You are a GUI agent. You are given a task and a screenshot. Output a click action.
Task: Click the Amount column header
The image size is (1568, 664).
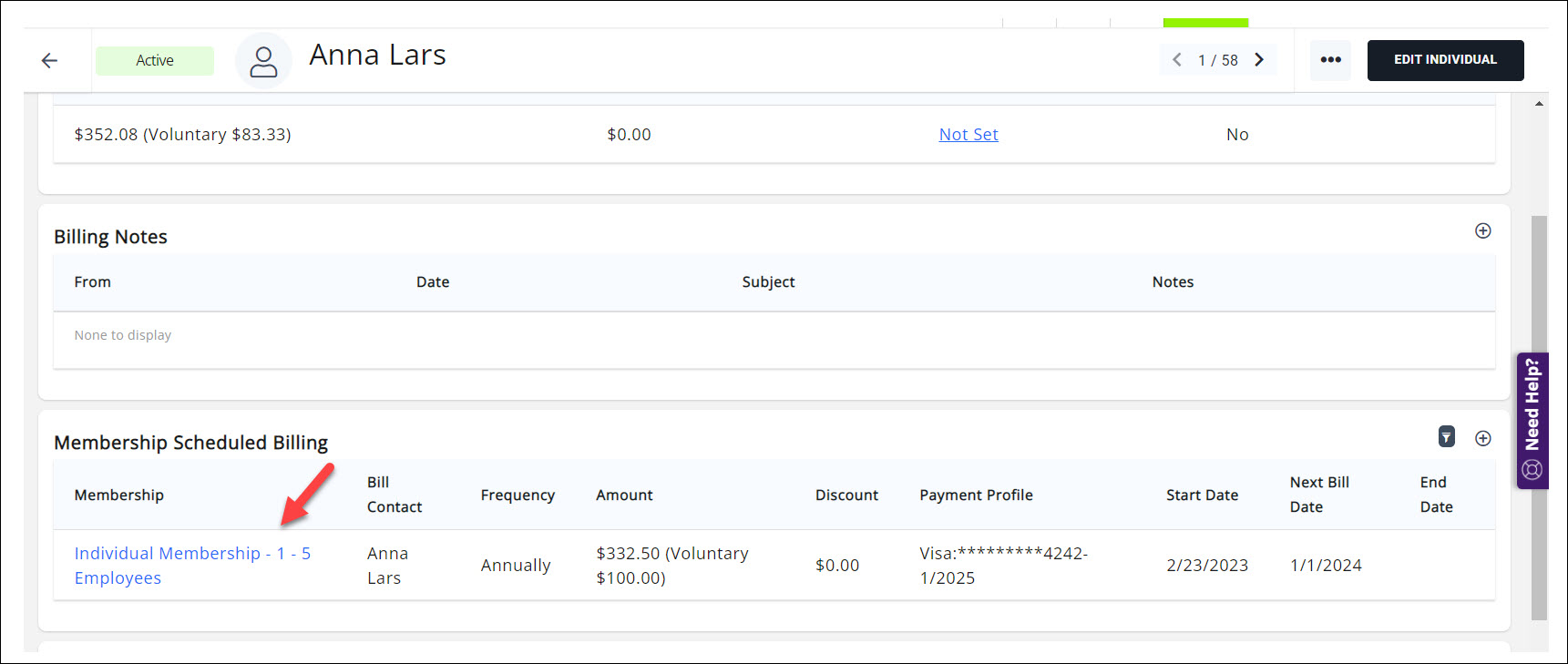coord(624,495)
